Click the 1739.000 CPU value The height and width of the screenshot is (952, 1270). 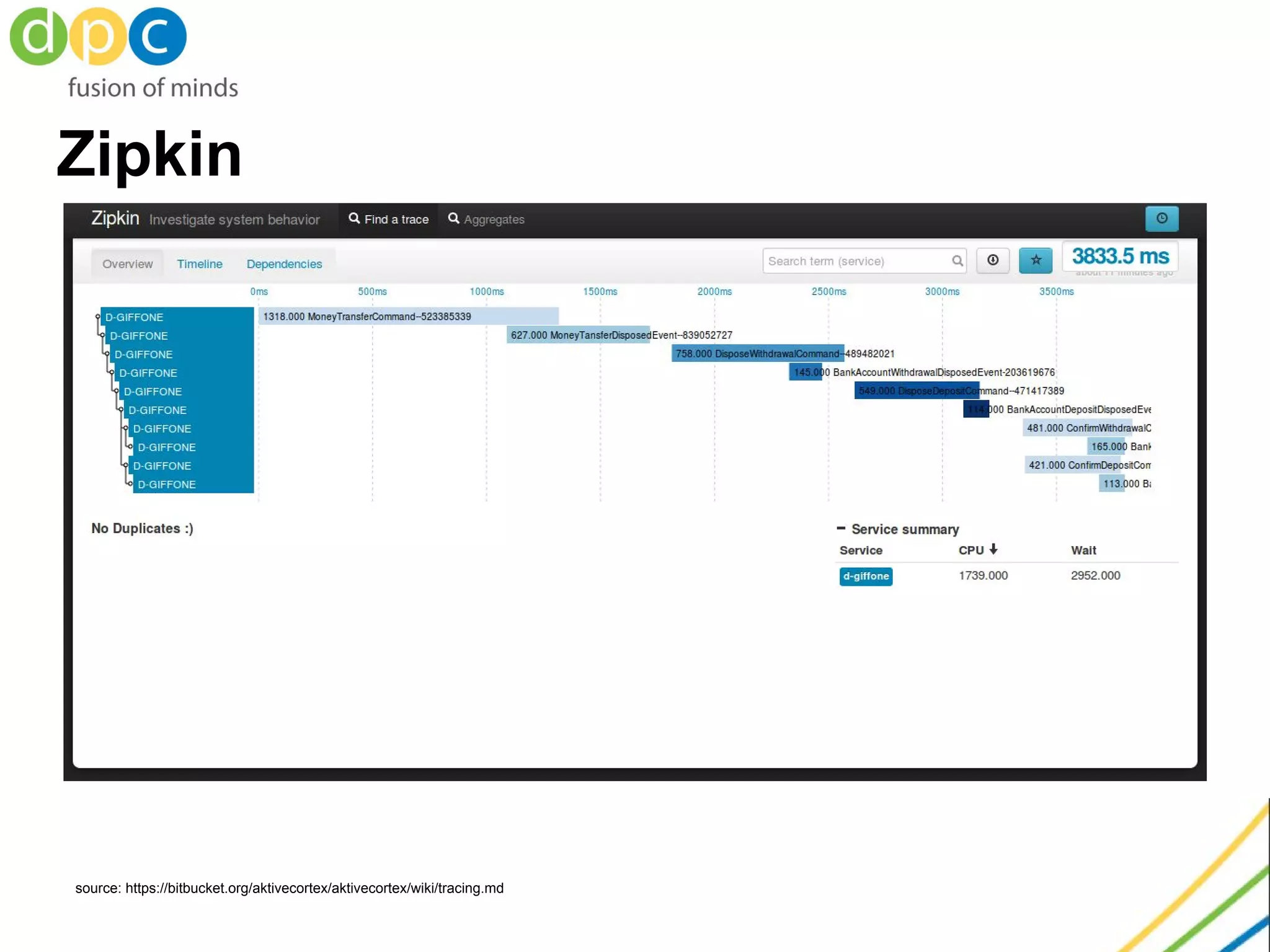(x=983, y=576)
